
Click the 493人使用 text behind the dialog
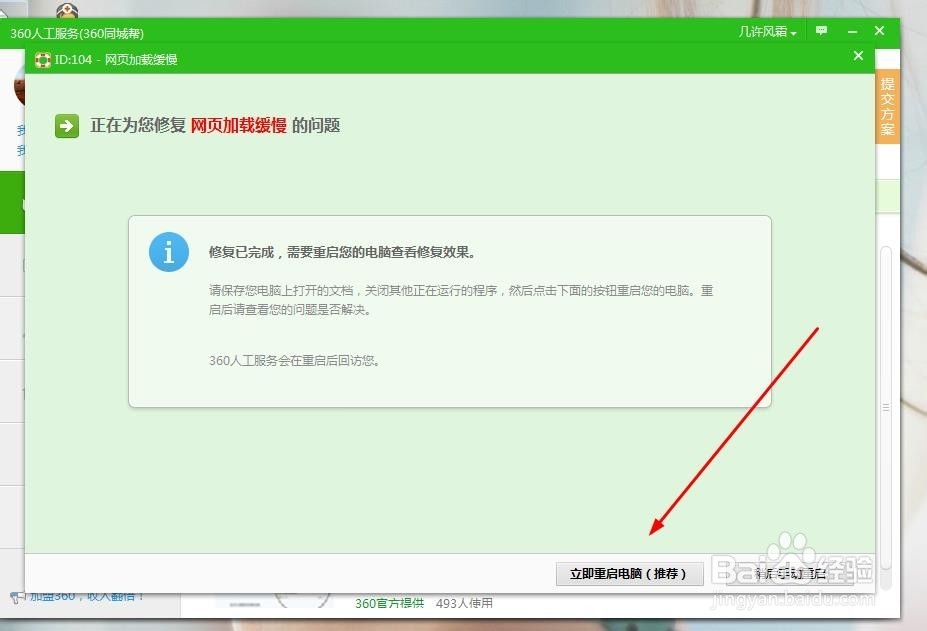[x=464, y=603]
